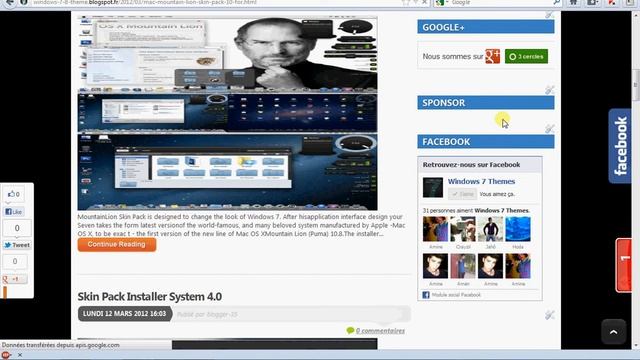This screenshot has height=360, width=640.
Task: Open the search engine dropdown
Action: tap(442, 2)
